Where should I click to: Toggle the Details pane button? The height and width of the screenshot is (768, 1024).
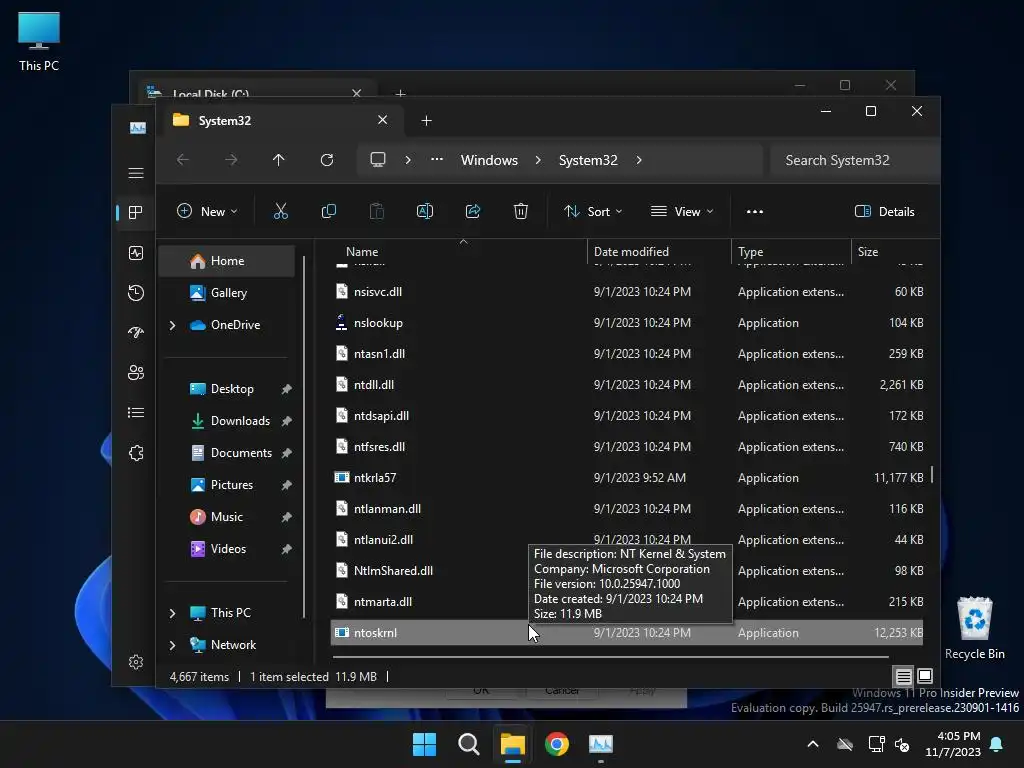coord(885,211)
